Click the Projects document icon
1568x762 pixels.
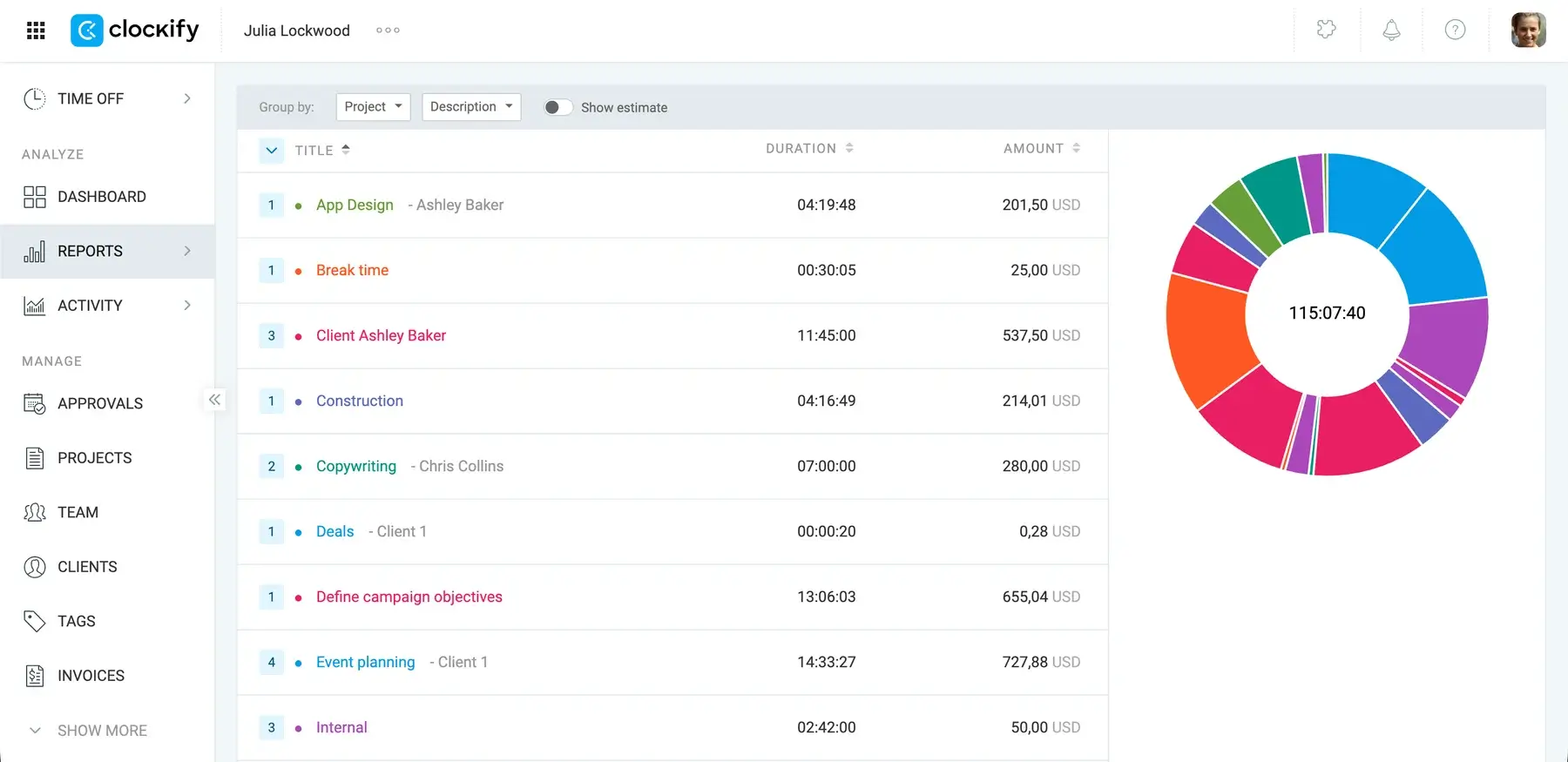click(35, 458)
